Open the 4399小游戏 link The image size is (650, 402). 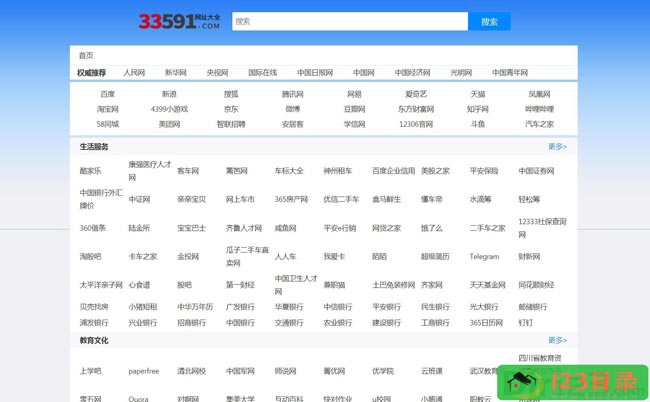pyautogui.click(x=169, y=109)
